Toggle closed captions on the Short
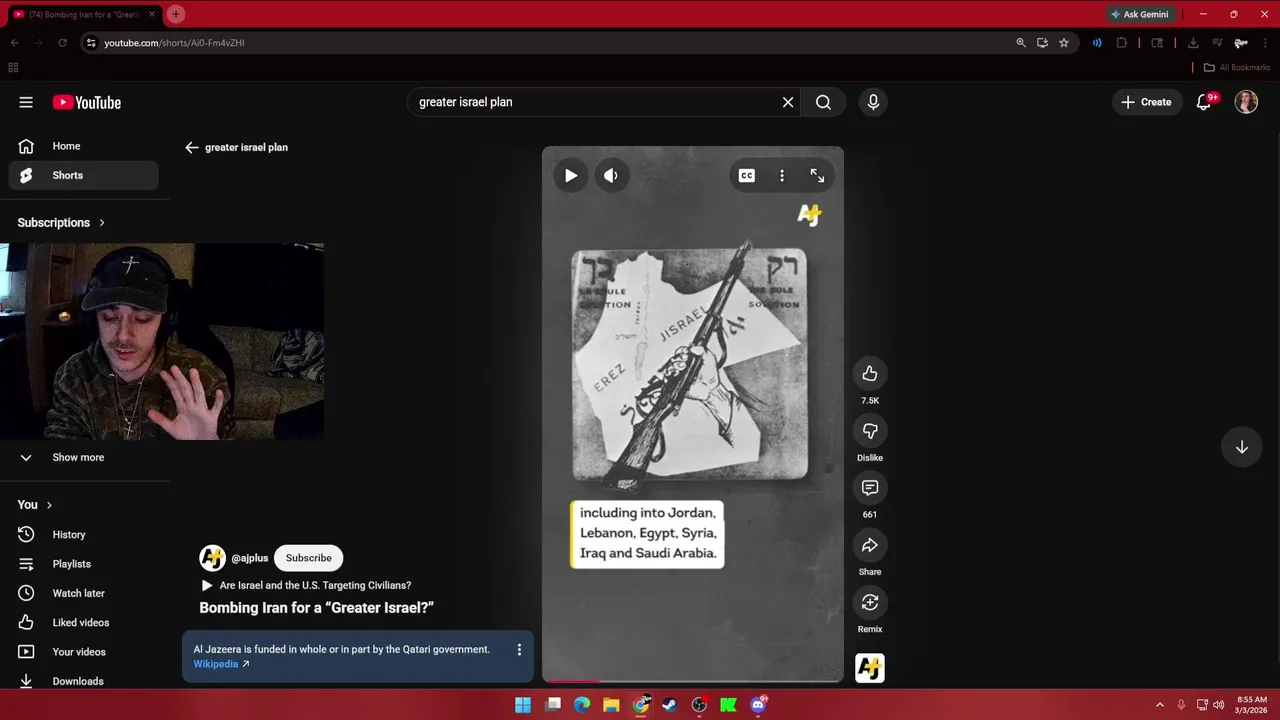The image size is (1280, 720). tap(746, 176)
